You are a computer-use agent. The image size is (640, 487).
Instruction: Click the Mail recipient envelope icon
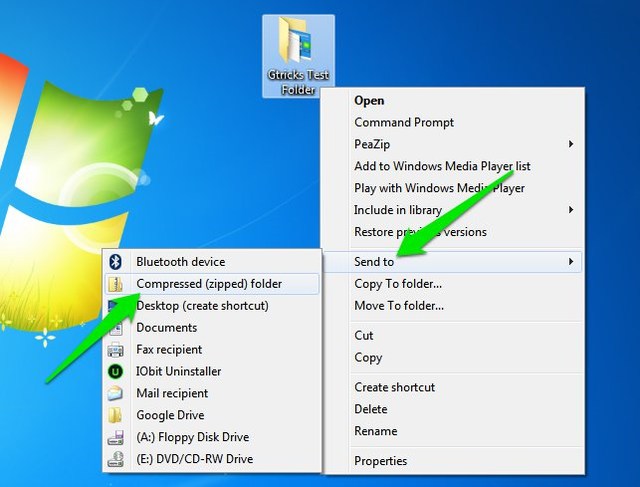coord(116,394)
